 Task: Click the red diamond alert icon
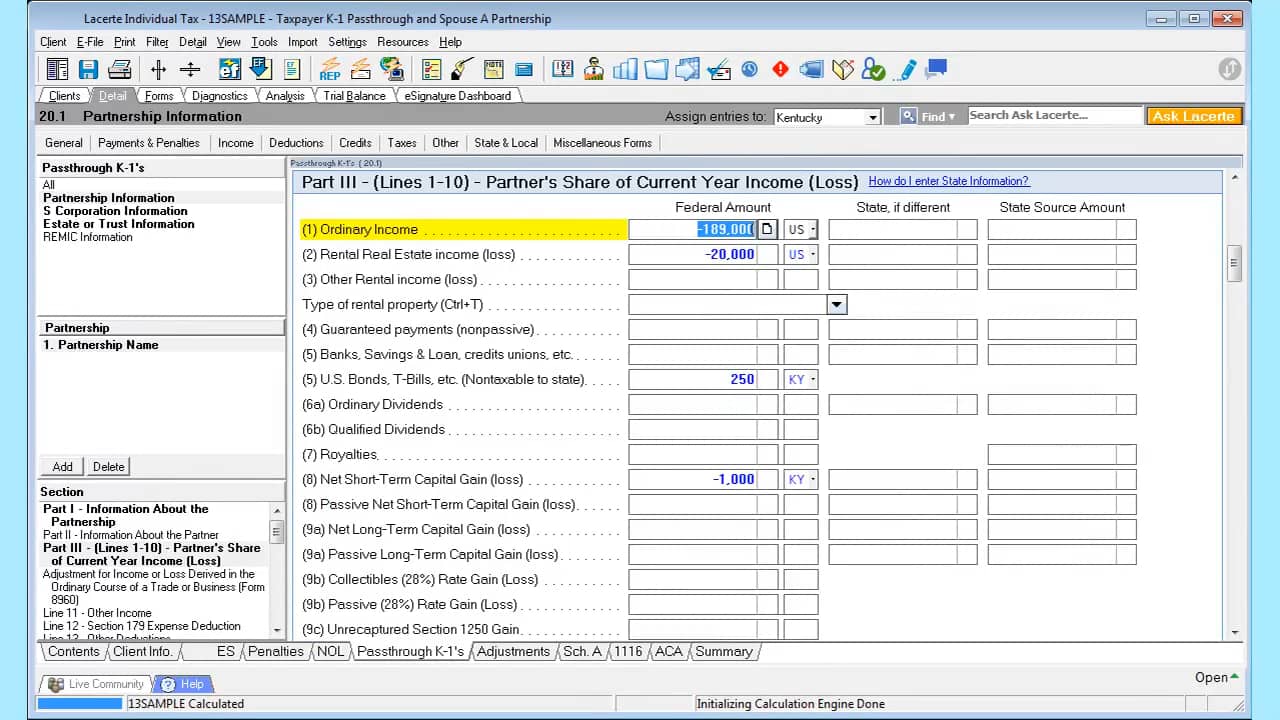780,69
